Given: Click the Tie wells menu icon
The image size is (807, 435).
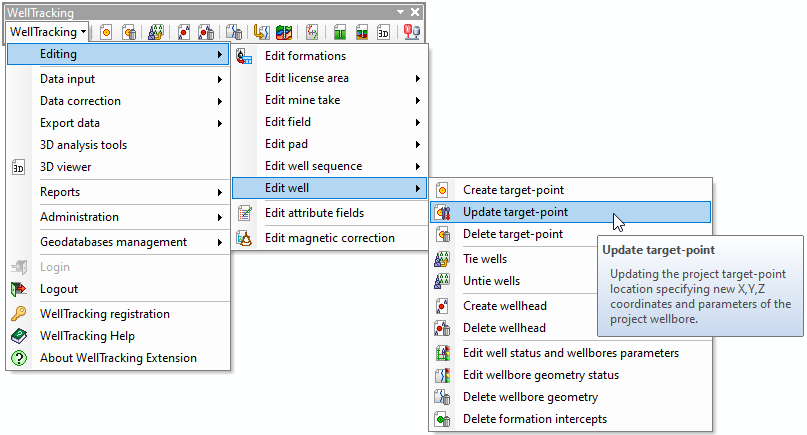Looking at the screenshot, I should click(442, 259).
